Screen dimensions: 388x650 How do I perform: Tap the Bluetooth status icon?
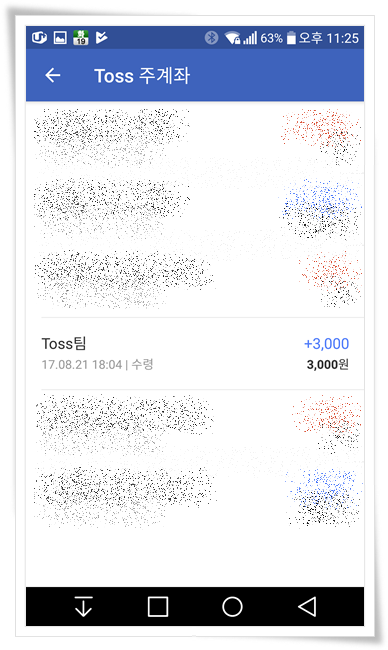coord(211,38)
